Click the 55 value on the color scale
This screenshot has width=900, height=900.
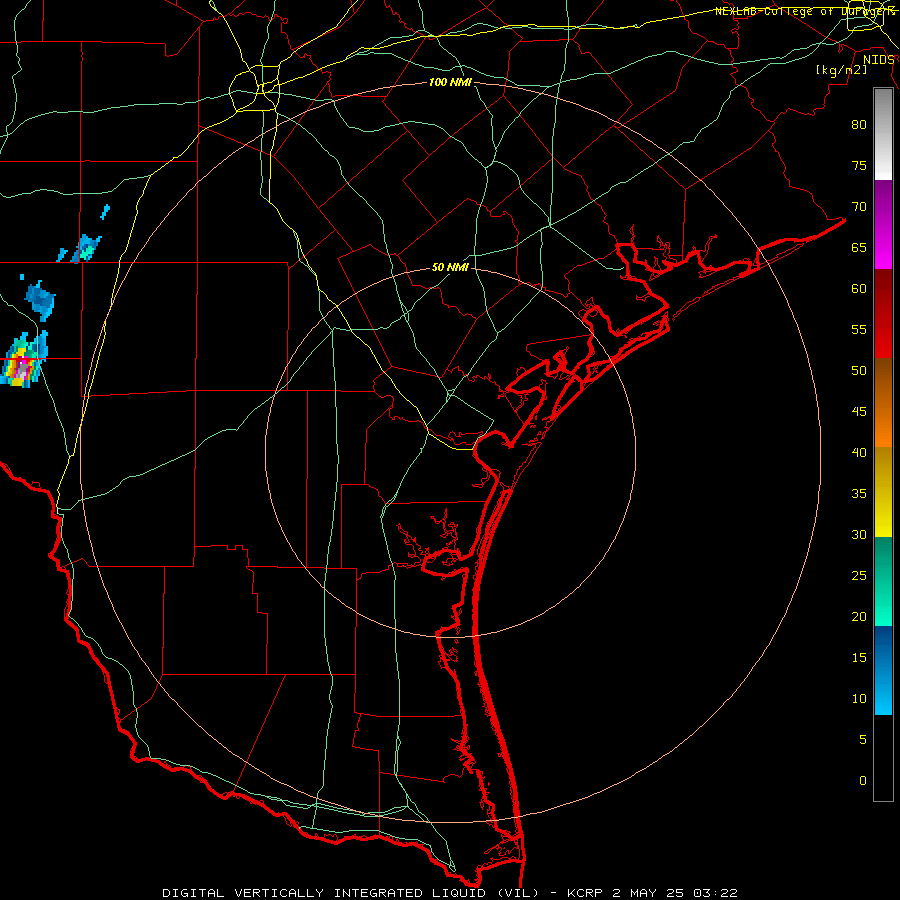(x=859, y=329)
